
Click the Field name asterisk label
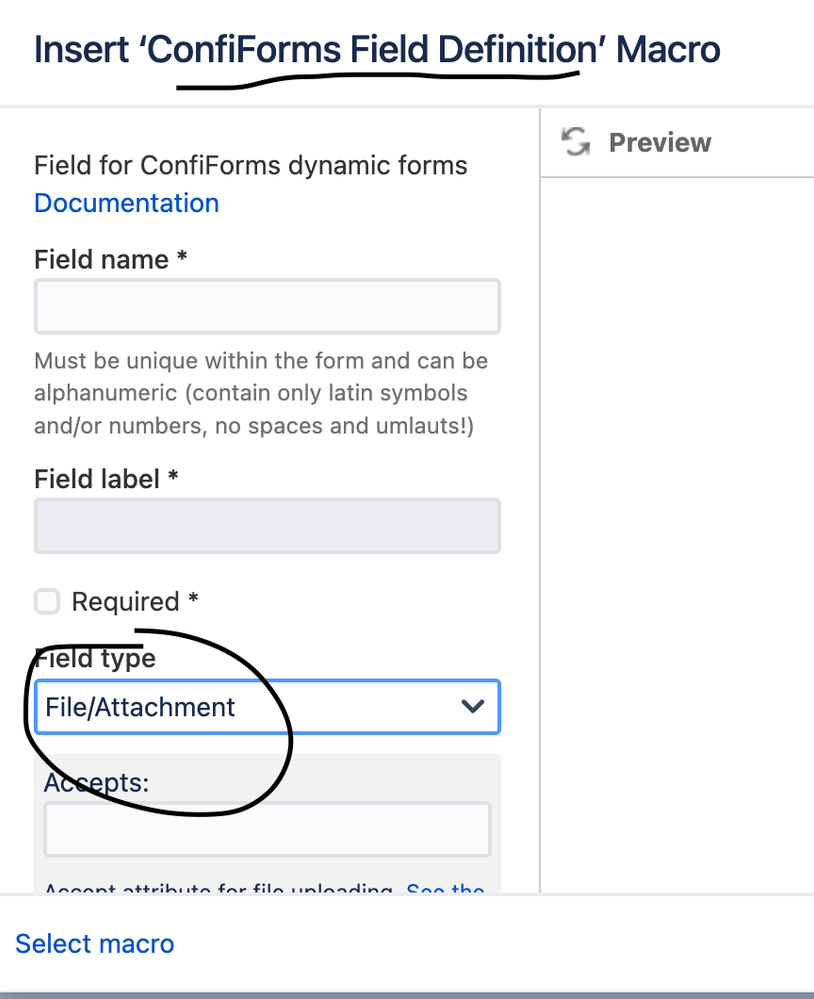click(x=106, y=259)
